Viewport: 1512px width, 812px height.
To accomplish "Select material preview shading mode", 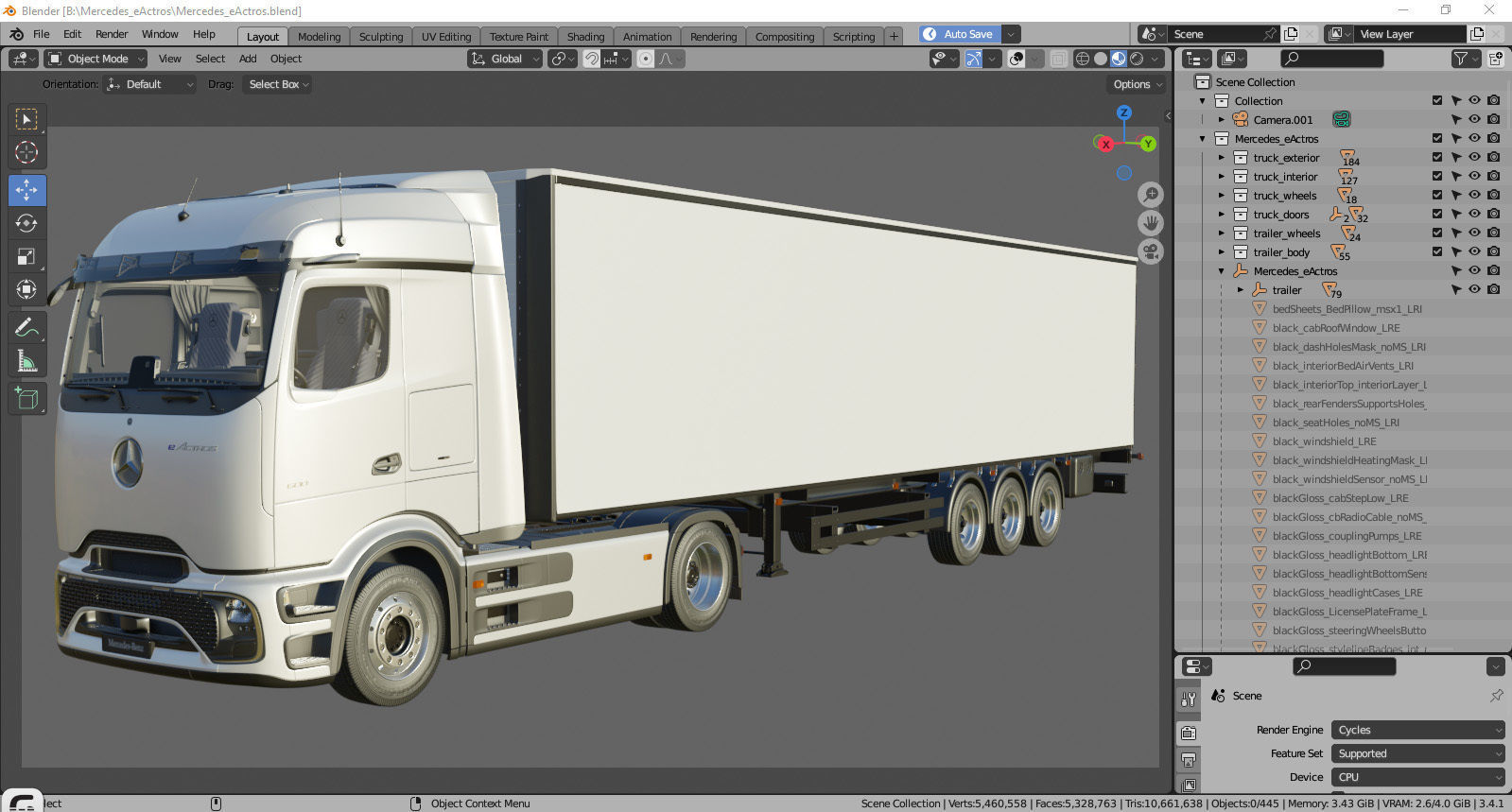I will 1119,59.
